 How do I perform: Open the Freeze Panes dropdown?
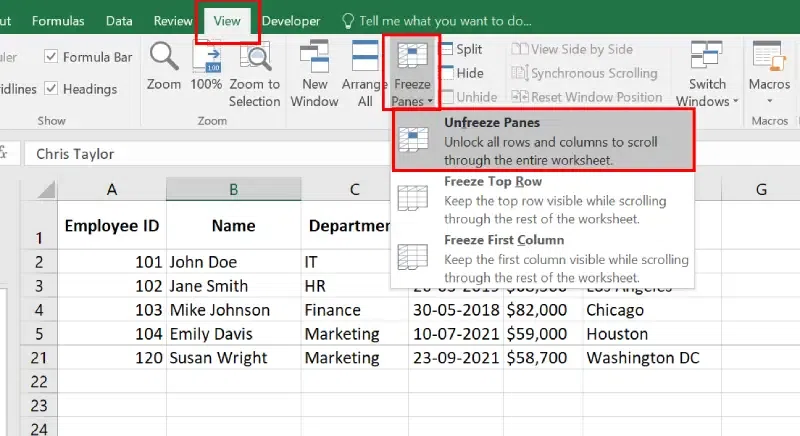(412, 75)
